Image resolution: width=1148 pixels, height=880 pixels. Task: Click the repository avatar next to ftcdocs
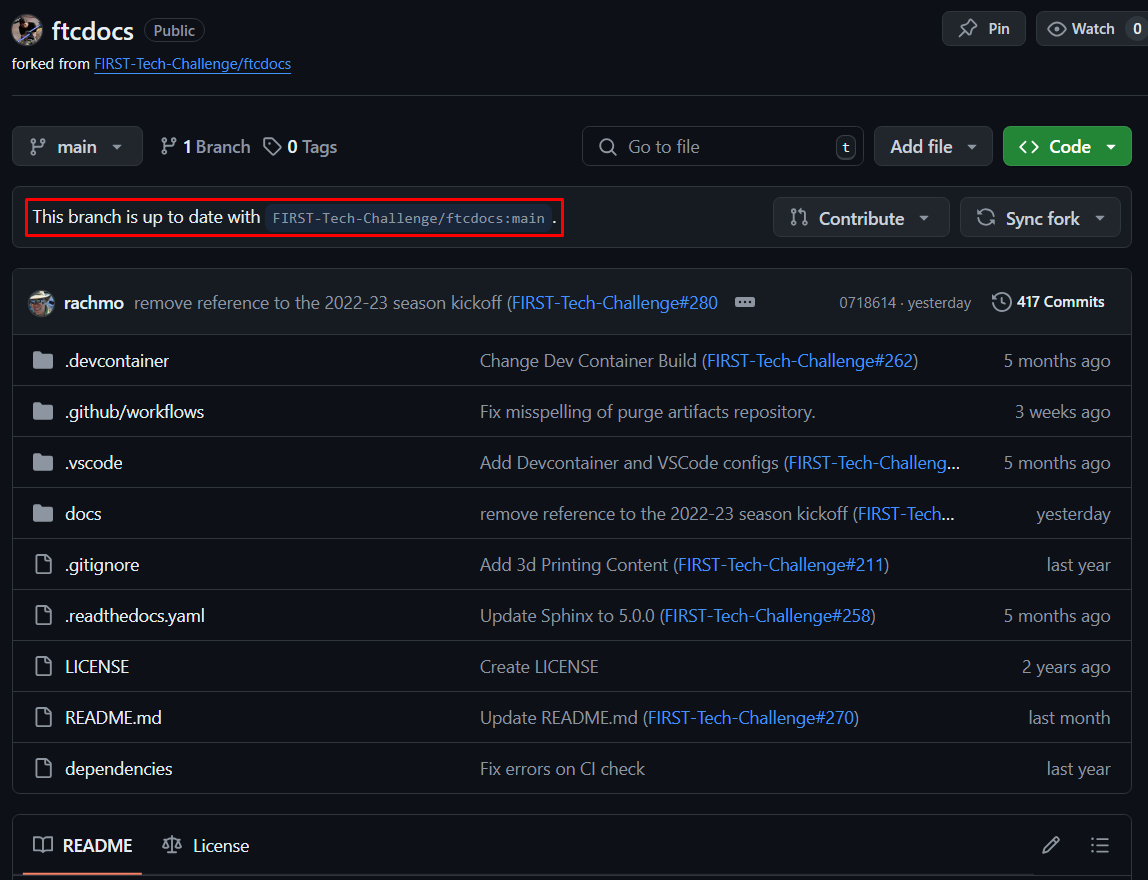[x=27, y=30]
